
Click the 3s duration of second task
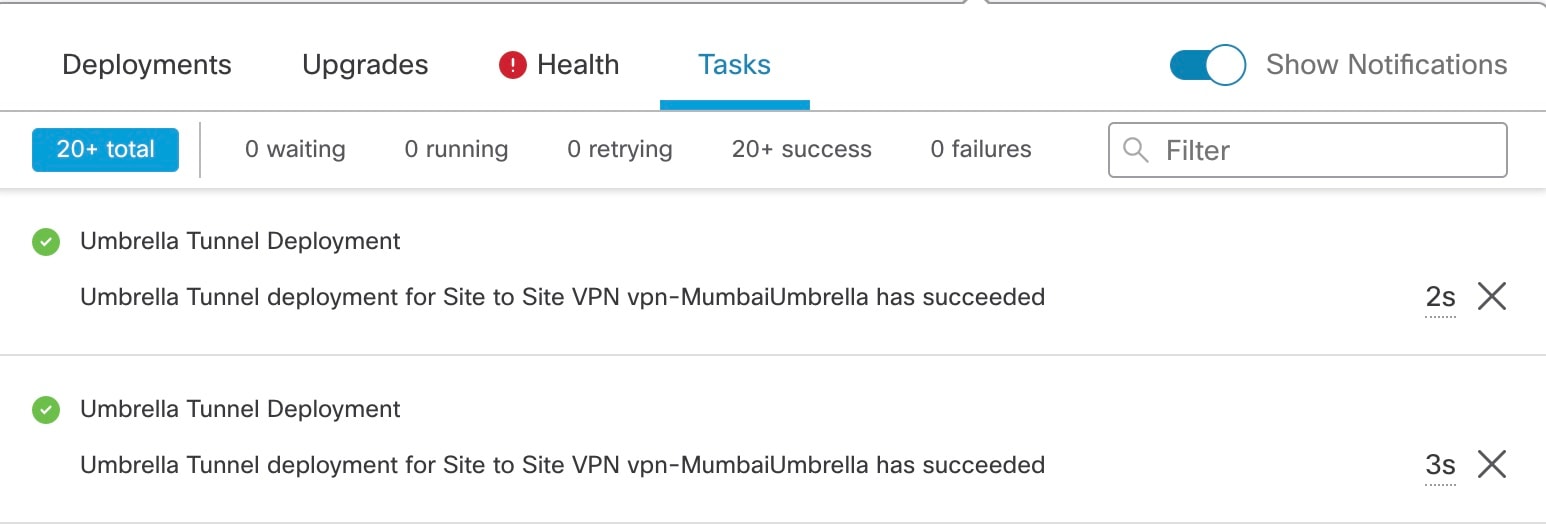click(x=1440, y=466)
